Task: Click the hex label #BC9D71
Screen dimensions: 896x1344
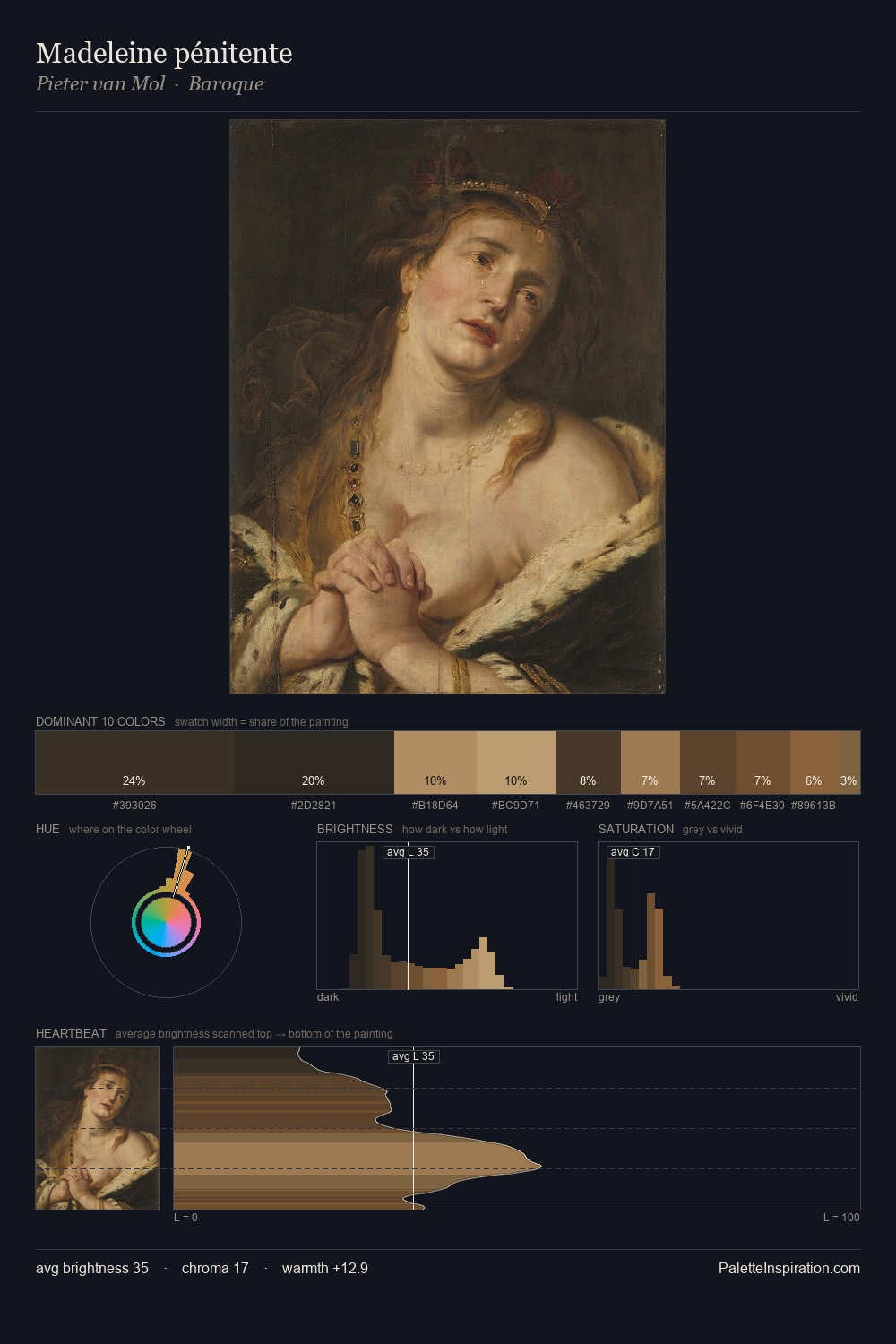Action: (x=516, y=806)
